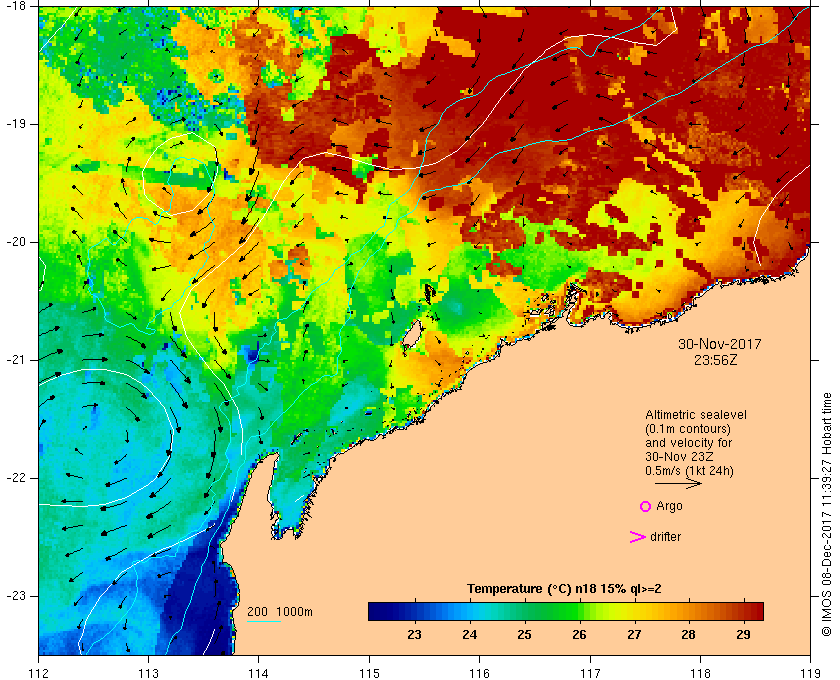840x680 pixels.
Task: Click the small white closed sea-level contour near 113.3, -19.4
Action: pos(181,174)
